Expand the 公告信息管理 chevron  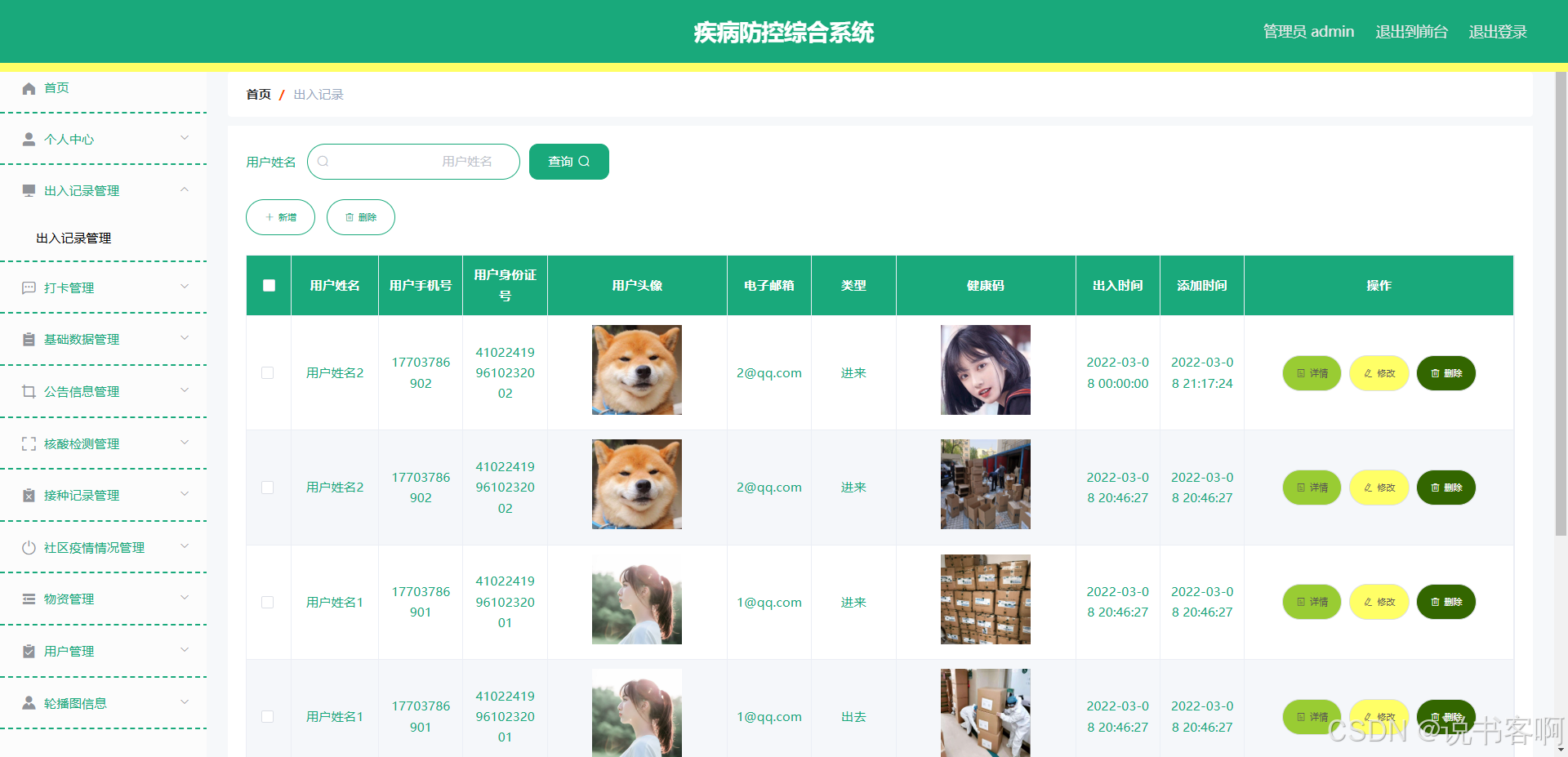click(x=185, y=390)
